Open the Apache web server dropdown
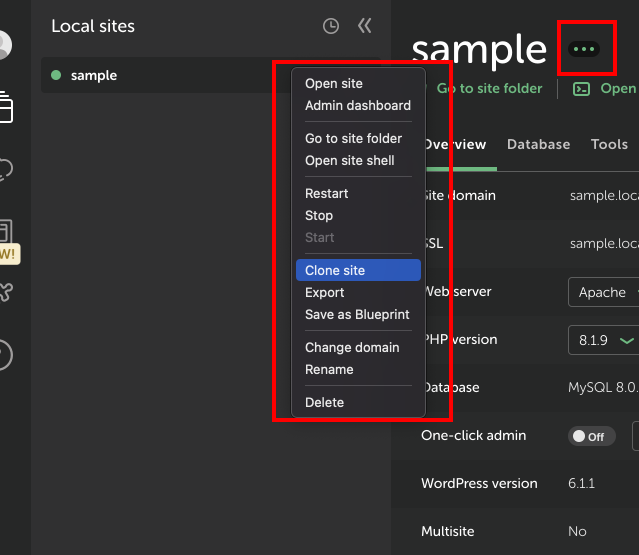Image resolution: width=639 pixels, height=555 pixels. pos(604,292)
